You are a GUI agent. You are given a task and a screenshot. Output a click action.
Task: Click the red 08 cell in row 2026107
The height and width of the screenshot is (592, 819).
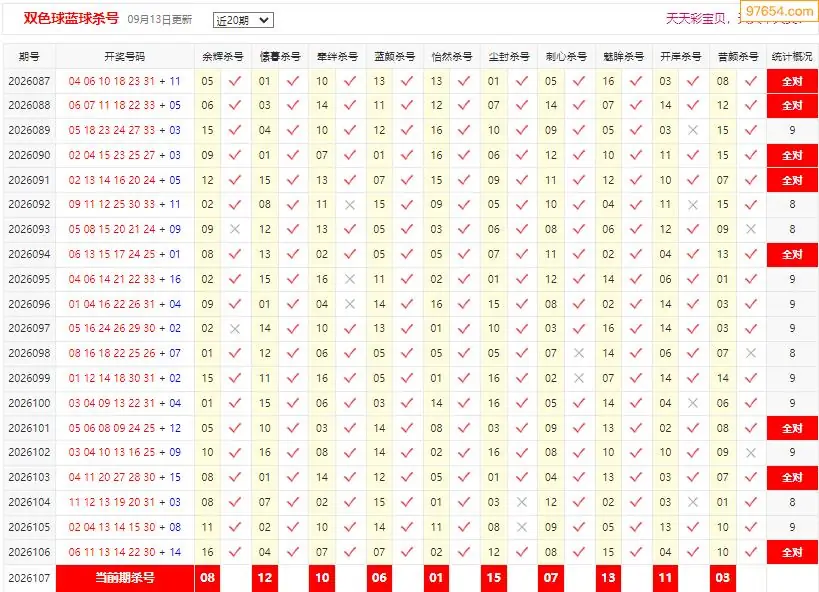point(207,578)
